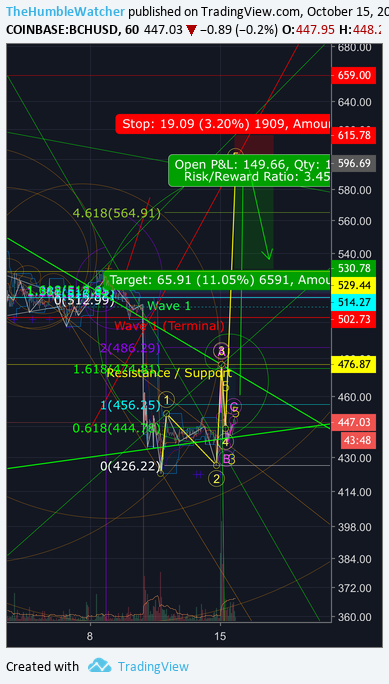
Task: Click the Wave 1 (Terminal) red text
Action: pos(169,325)
